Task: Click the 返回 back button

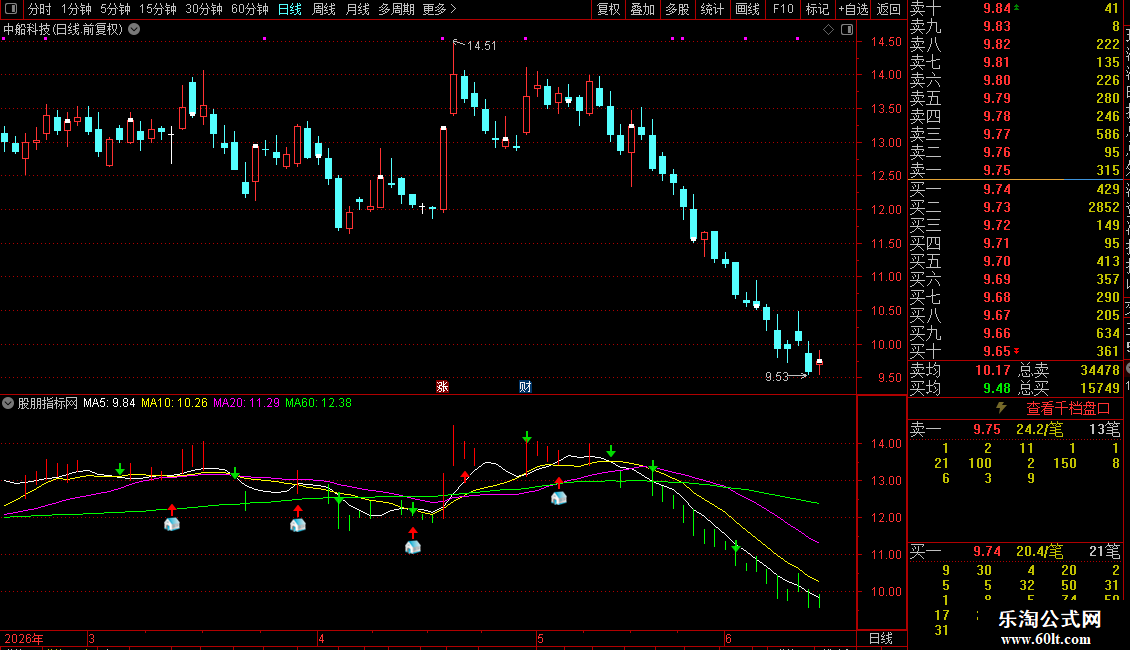Action: (x=889, y=9)
